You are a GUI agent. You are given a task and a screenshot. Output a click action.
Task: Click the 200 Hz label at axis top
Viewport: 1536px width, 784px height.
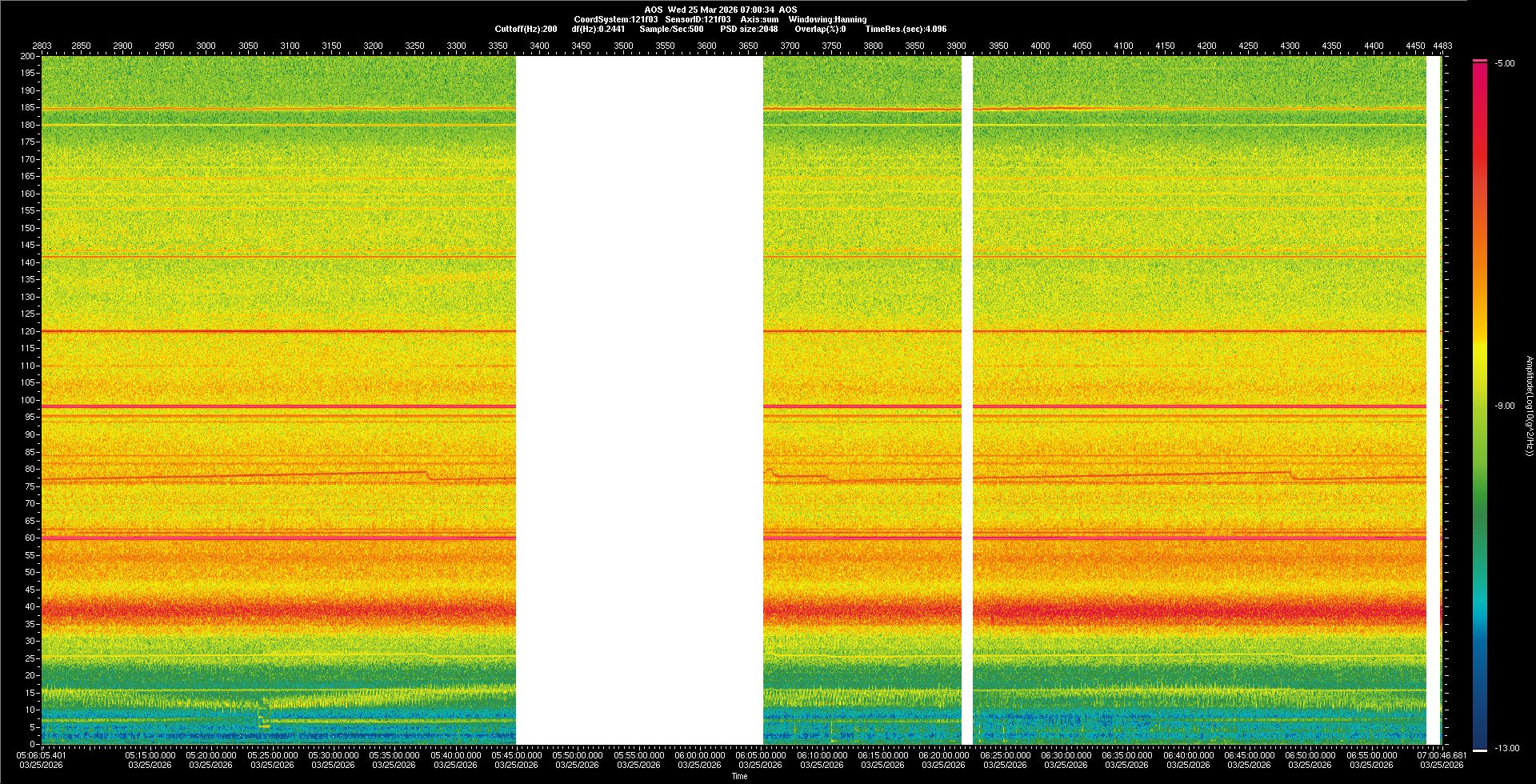pos(28,56)
